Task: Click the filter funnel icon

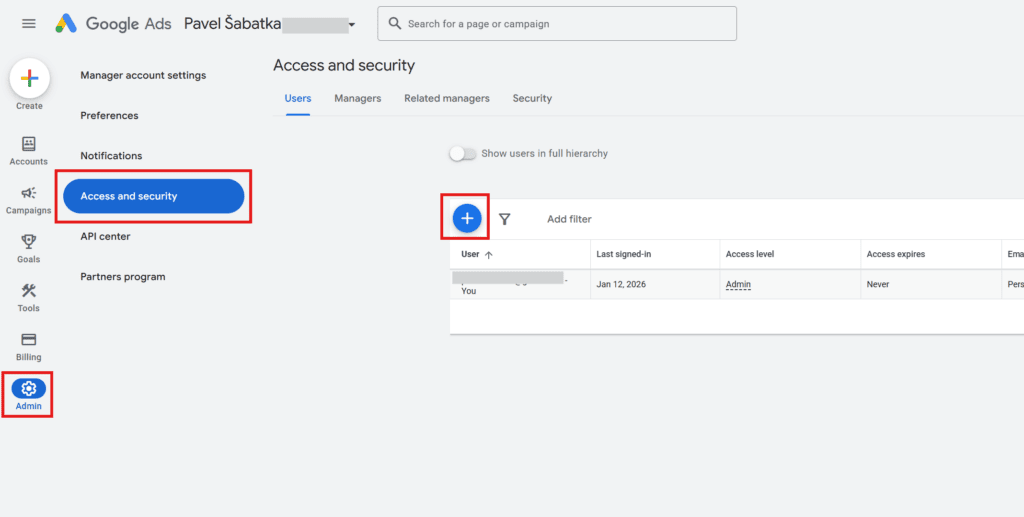Action: [505, 219]
